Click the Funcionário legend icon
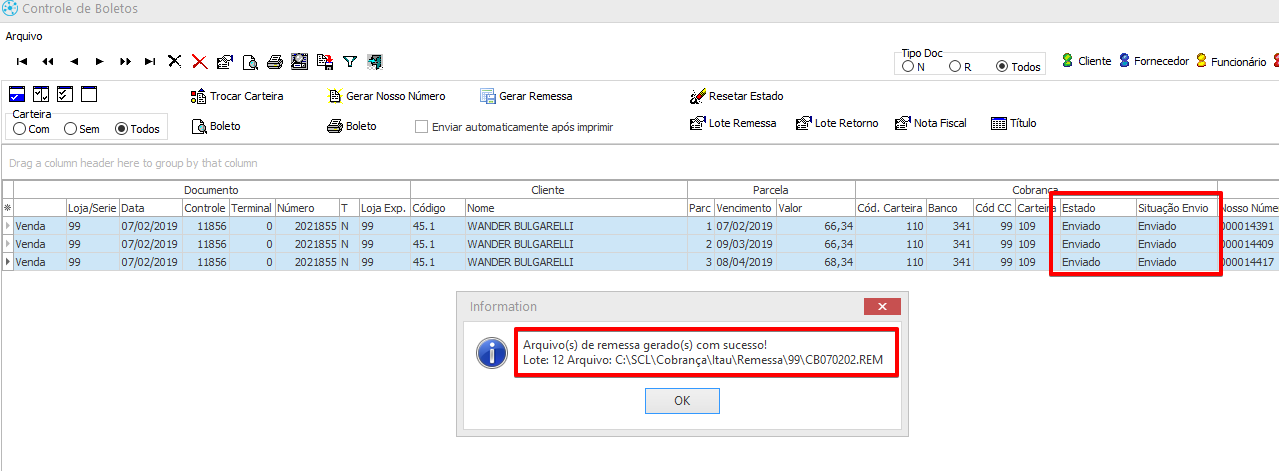Screen dimensions: 1279x471 tap(1201, 61)
